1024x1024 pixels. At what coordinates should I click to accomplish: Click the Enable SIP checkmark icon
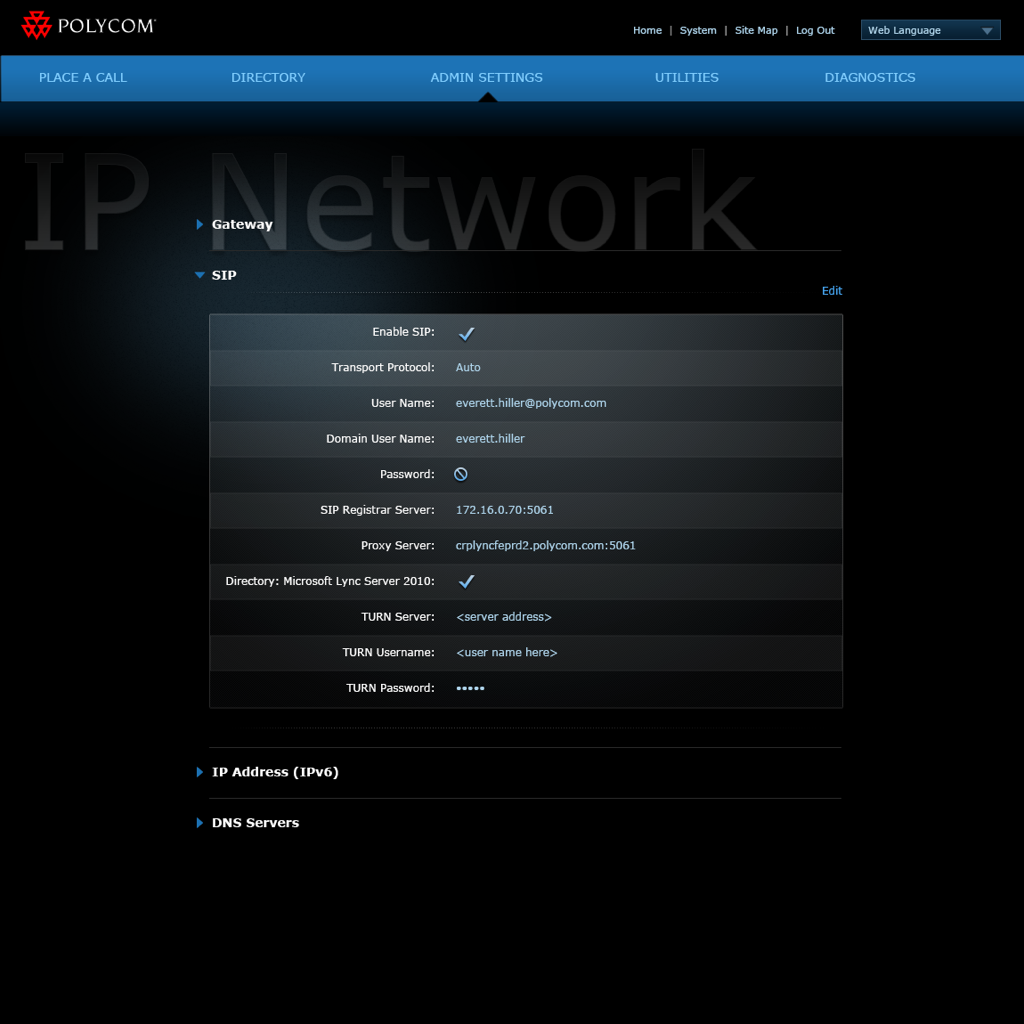(x=466, y=332)
